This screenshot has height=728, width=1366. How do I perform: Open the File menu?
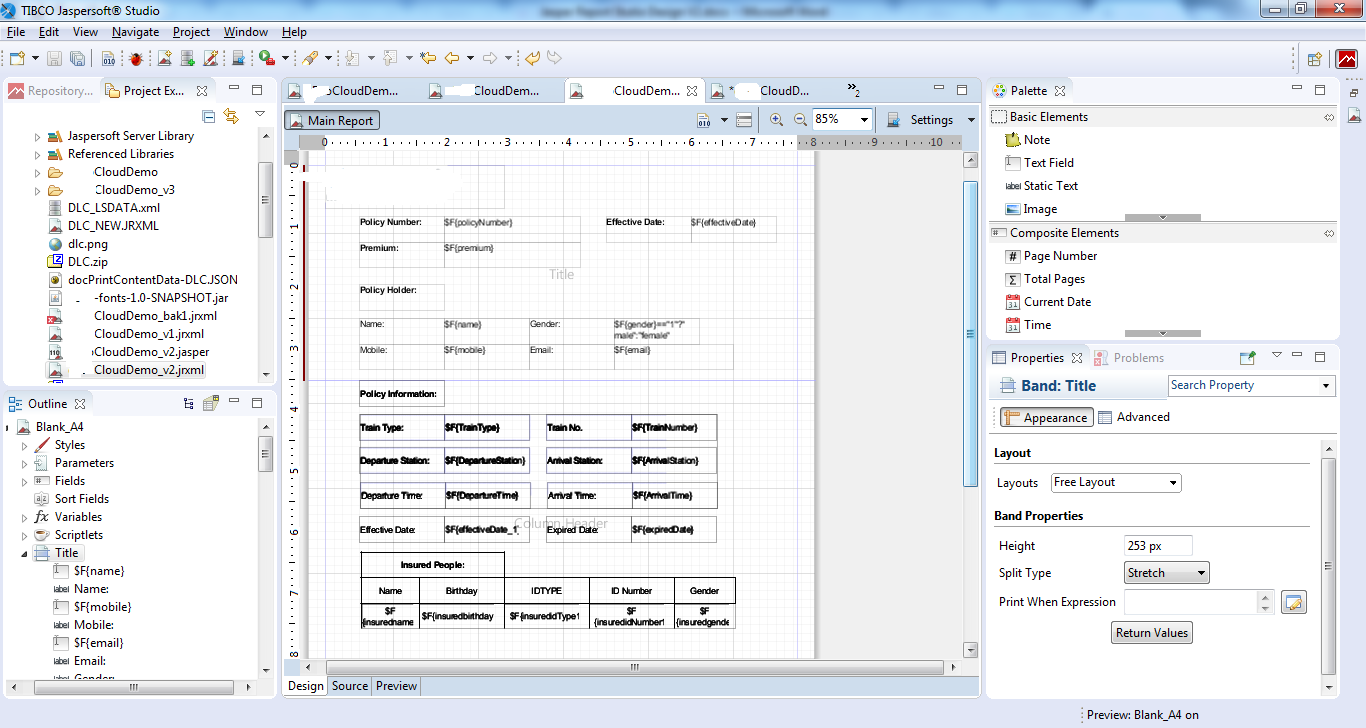pos(15,32)
